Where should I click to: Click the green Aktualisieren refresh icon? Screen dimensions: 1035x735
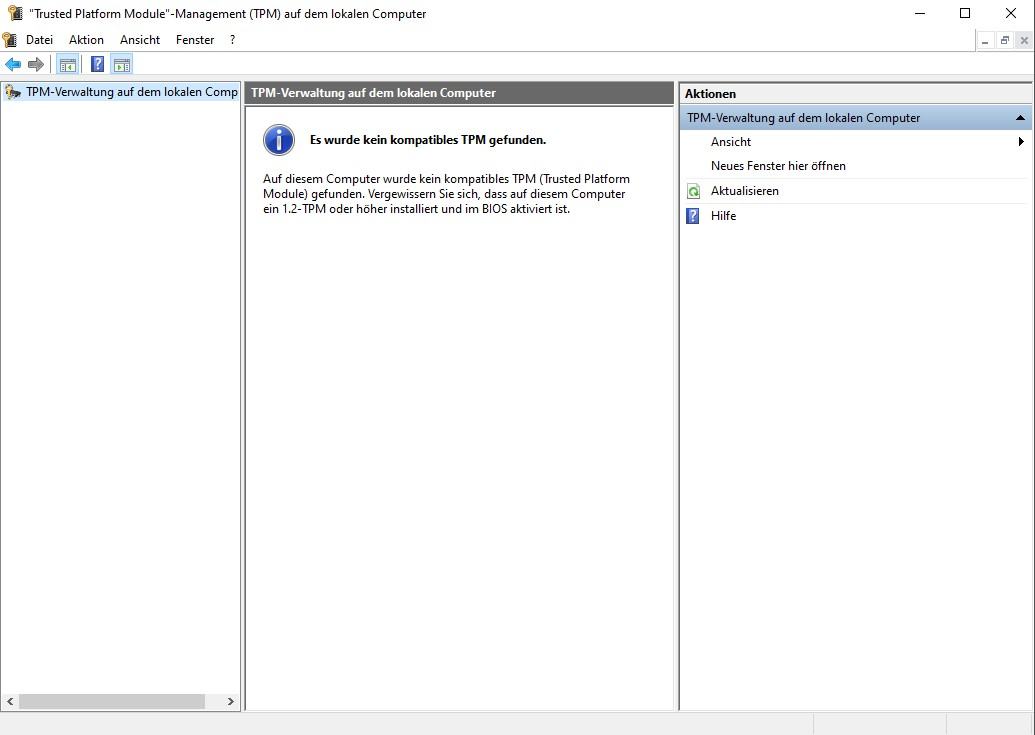pyautogui.click(x=693, y=191)
